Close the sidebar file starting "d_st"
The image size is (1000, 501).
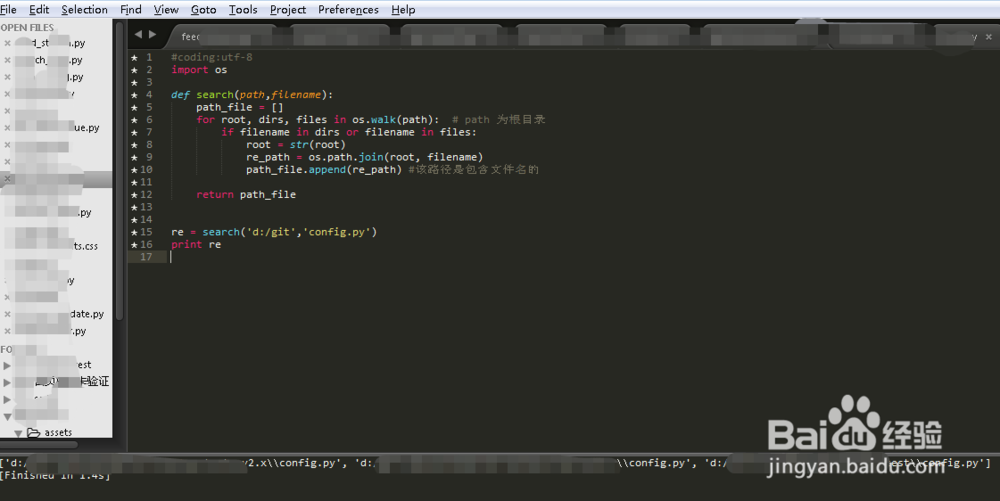pos(7,43)
